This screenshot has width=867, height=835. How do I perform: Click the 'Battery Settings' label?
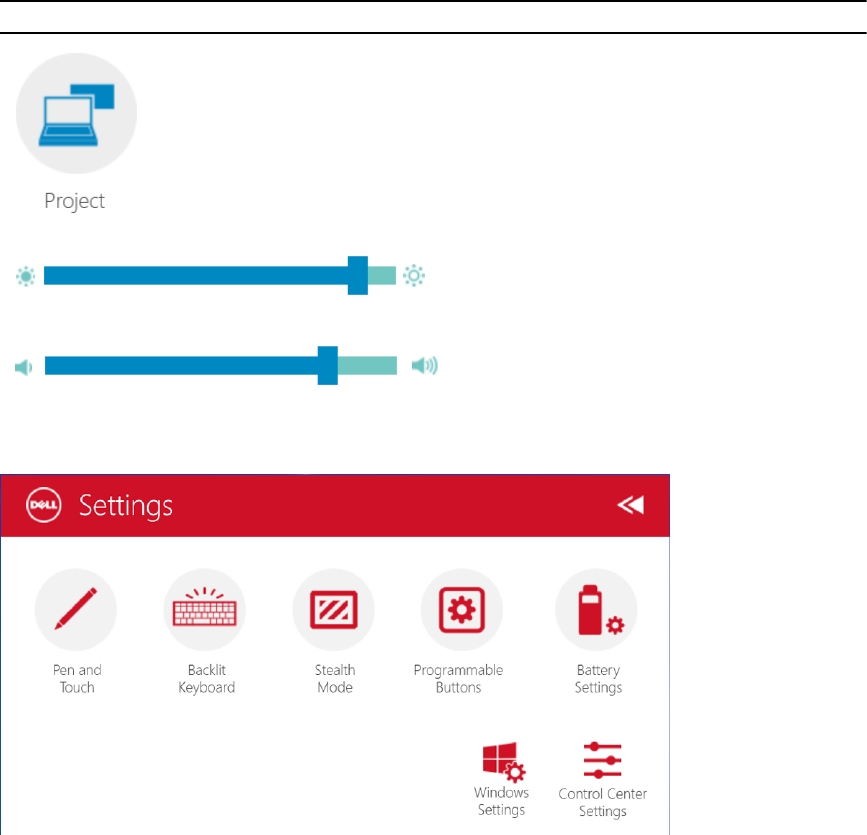click(598, 679)
